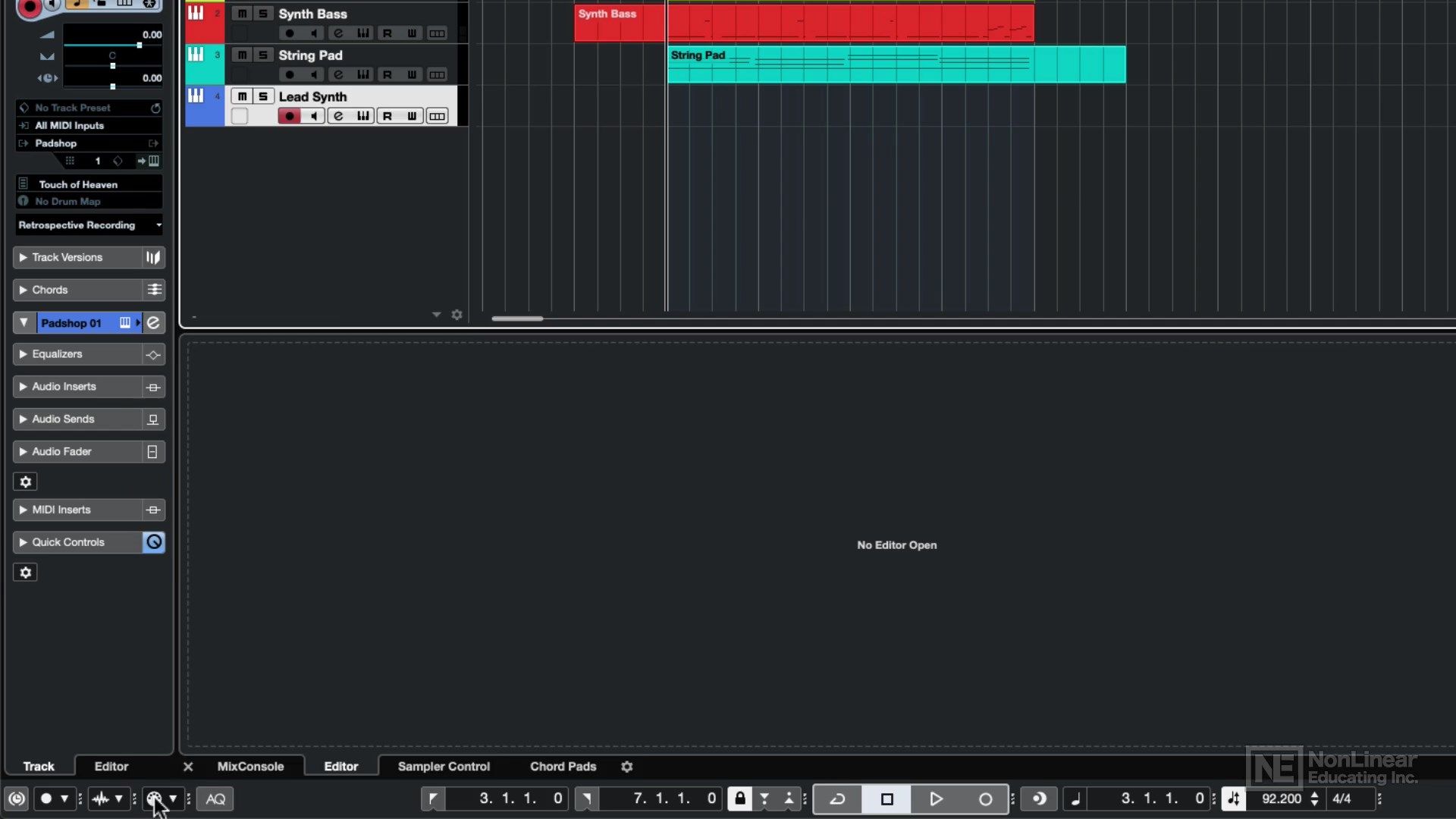Open the record mode dropdown arrow
The height and width of the screenshot is (819, 1456).
pos(64,799)
